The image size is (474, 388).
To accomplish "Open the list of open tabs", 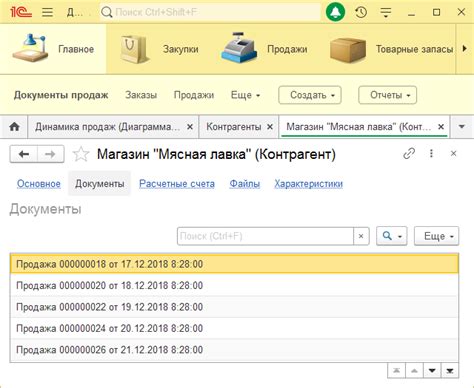I will (462, 127).
